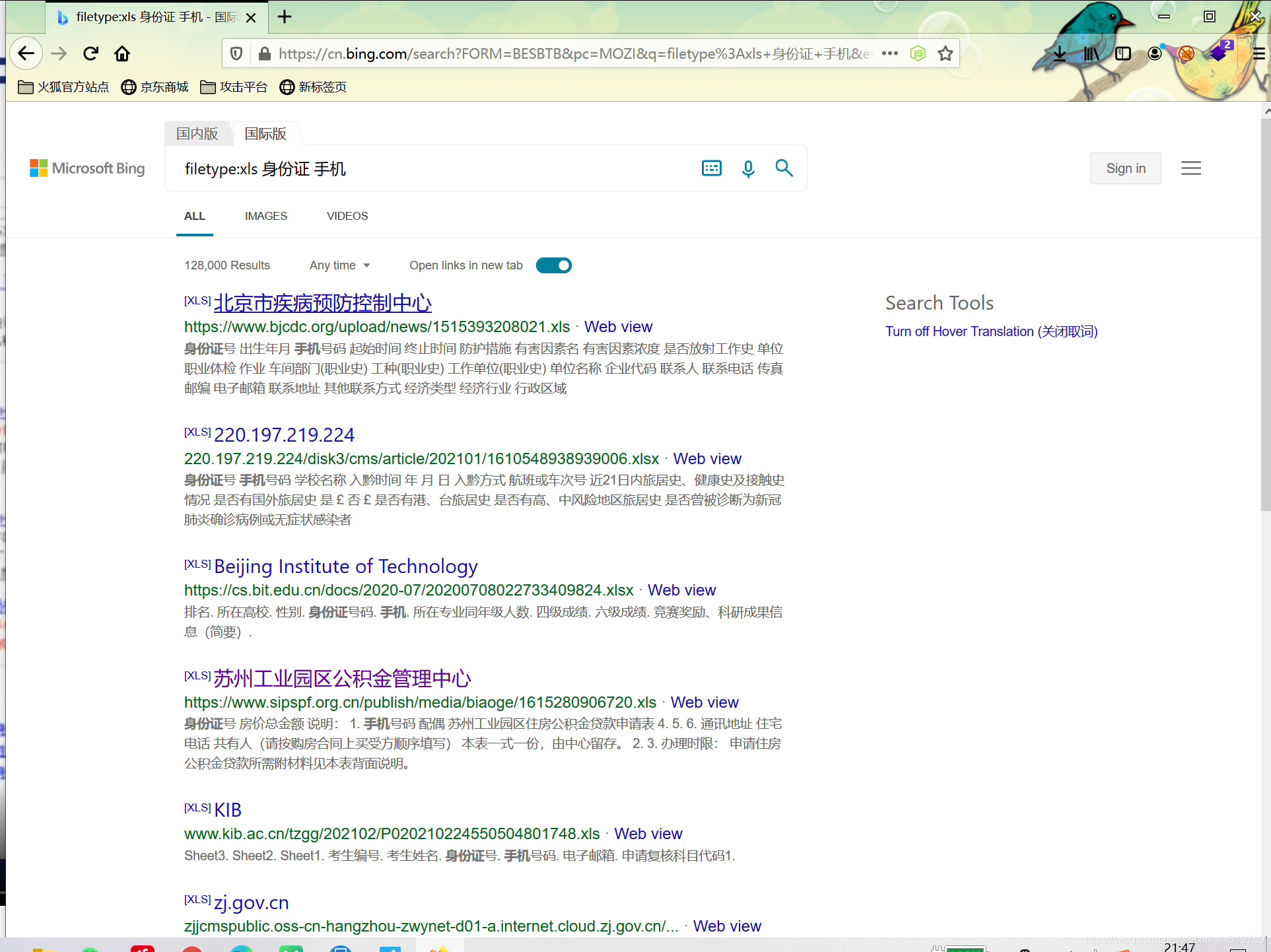Click in the Bing search query field
1271x952 pixels.
429,169
